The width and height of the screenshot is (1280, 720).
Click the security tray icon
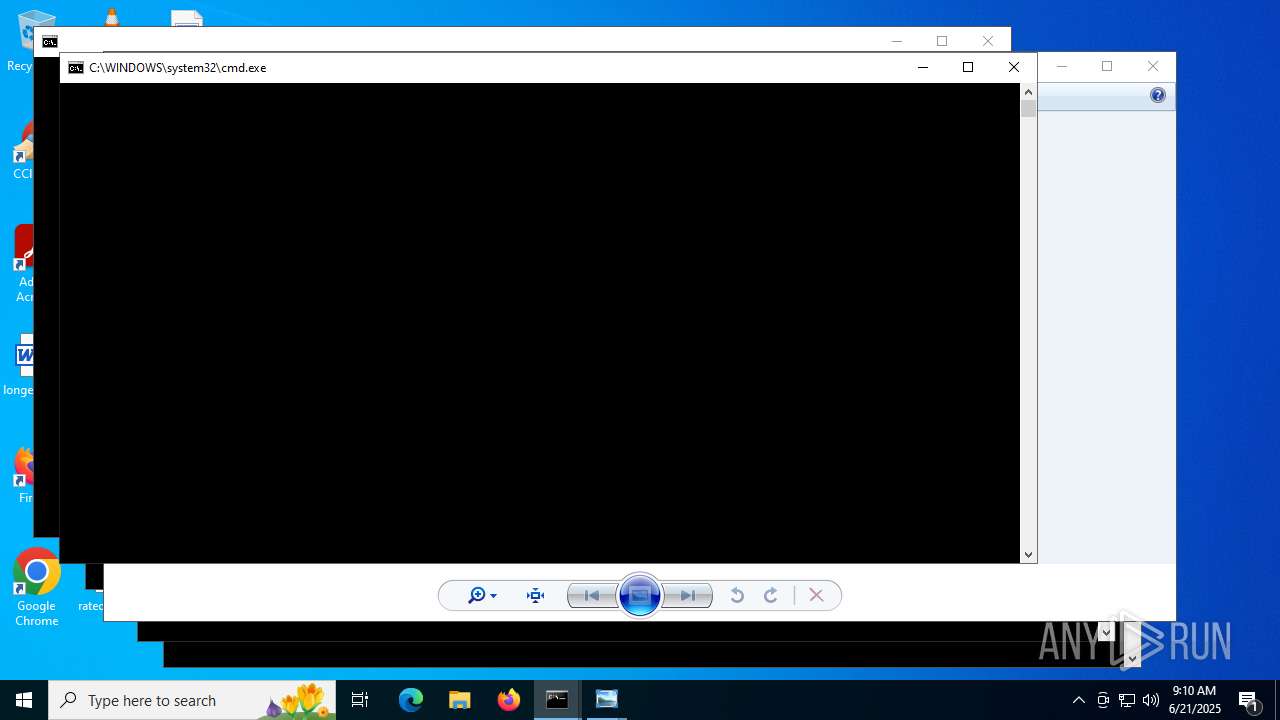pyautogui.click(x=1103, y=700)
